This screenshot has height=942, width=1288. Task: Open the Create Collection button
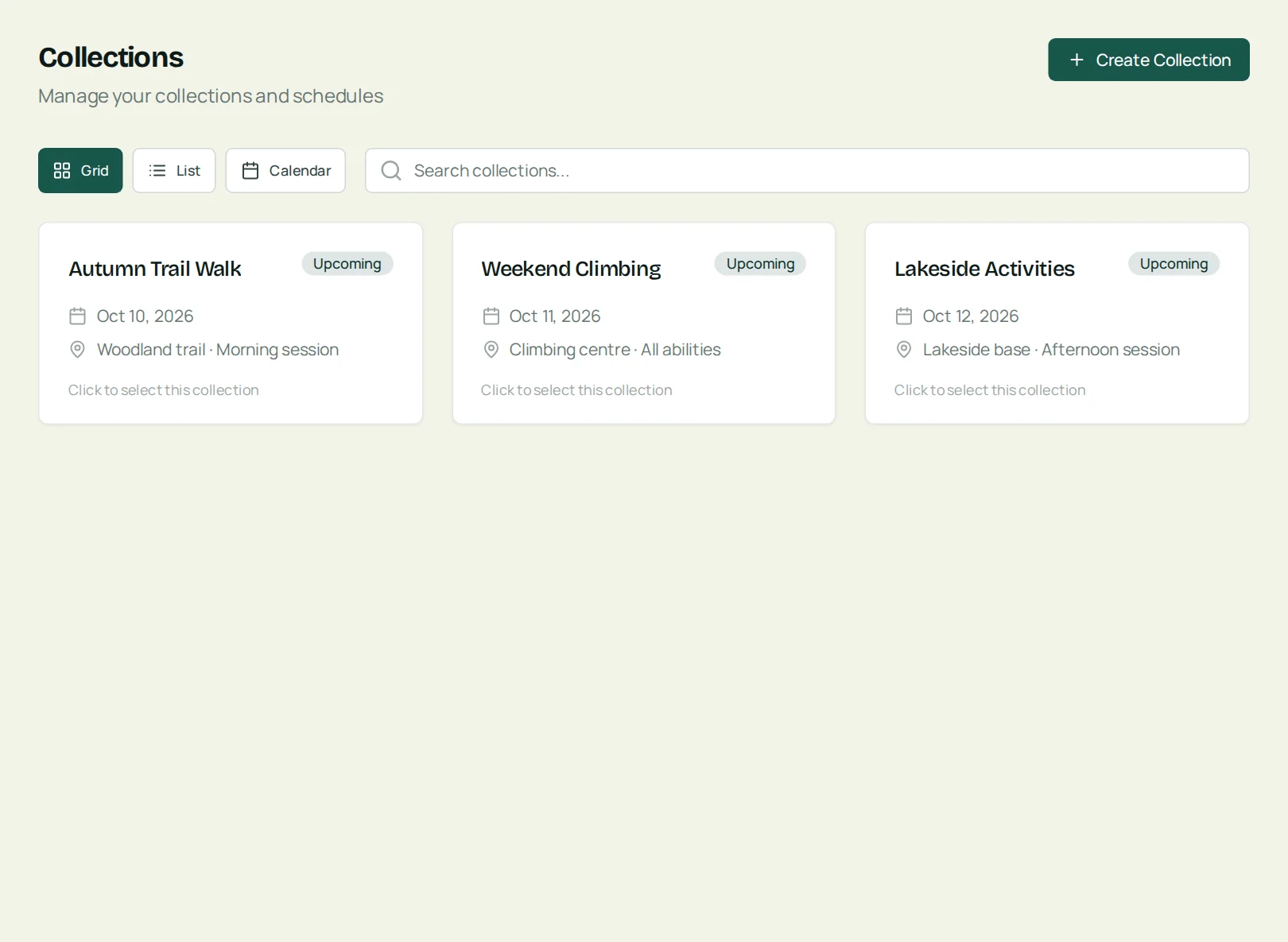point(1149,60)
